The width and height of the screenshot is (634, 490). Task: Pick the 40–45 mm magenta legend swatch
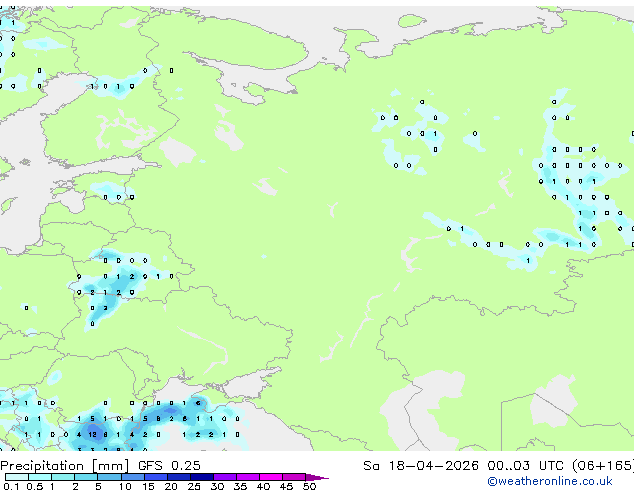coord(271,477)
